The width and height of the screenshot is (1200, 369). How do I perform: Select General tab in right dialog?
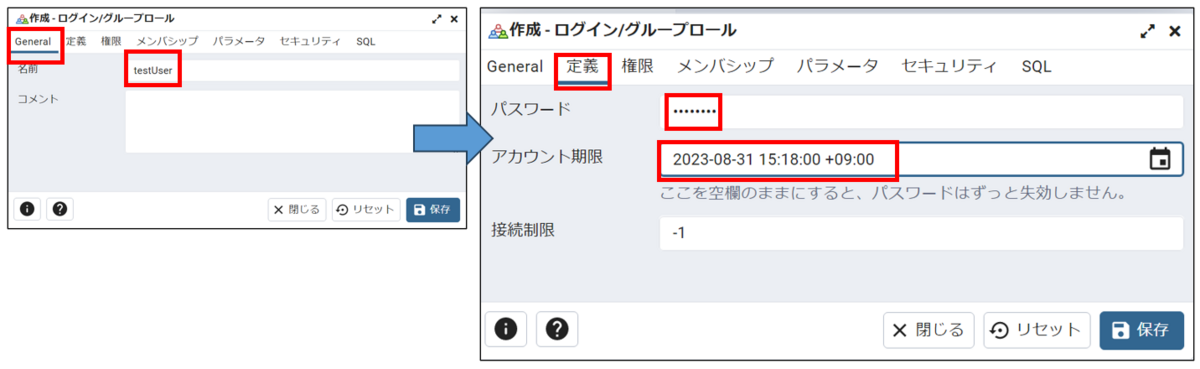tap(514, 66)
